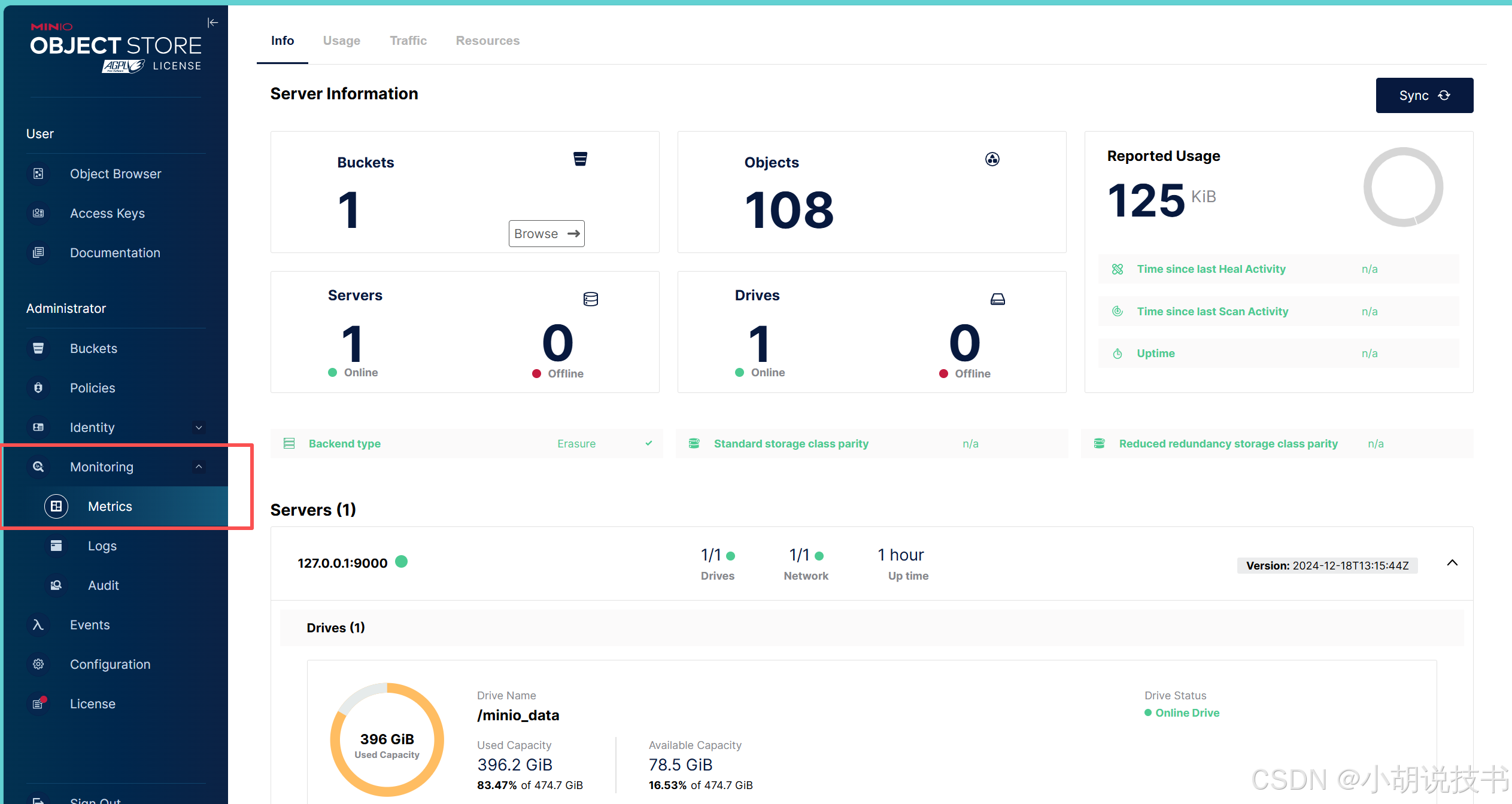Screen dimensions: 1512x804
Task: Open Buckets via its bucket icon
Action: tap(38, 348)
